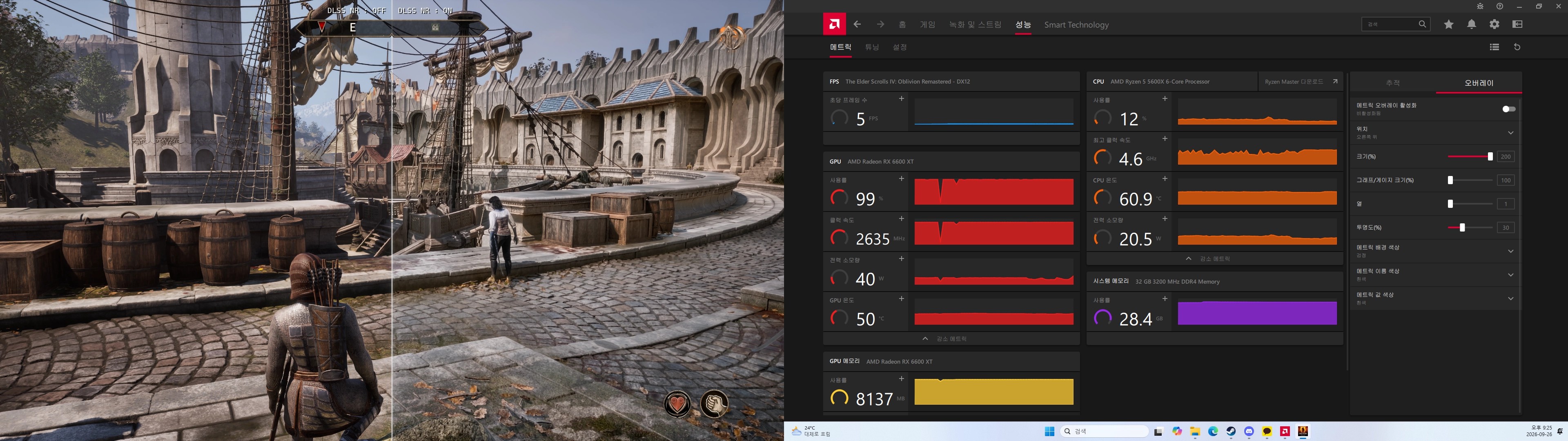1568x441 pixels.
Task: Toggle 메트릭 오버레이 활성화 switch
Action: tap(1508, 109)
